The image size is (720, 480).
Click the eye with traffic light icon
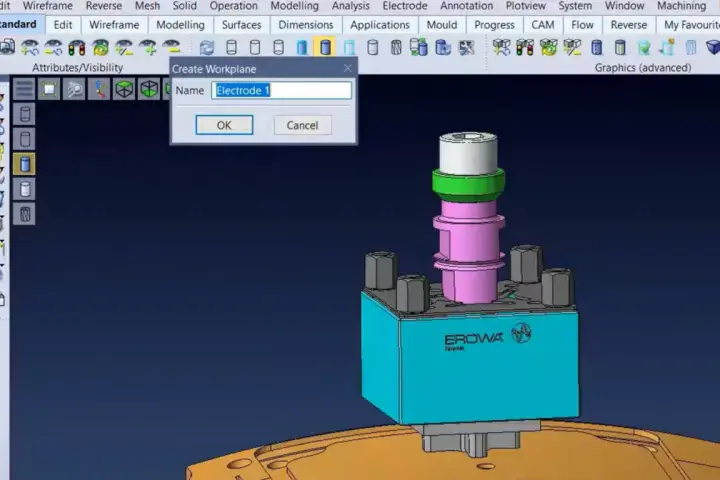tap(77, 47)
